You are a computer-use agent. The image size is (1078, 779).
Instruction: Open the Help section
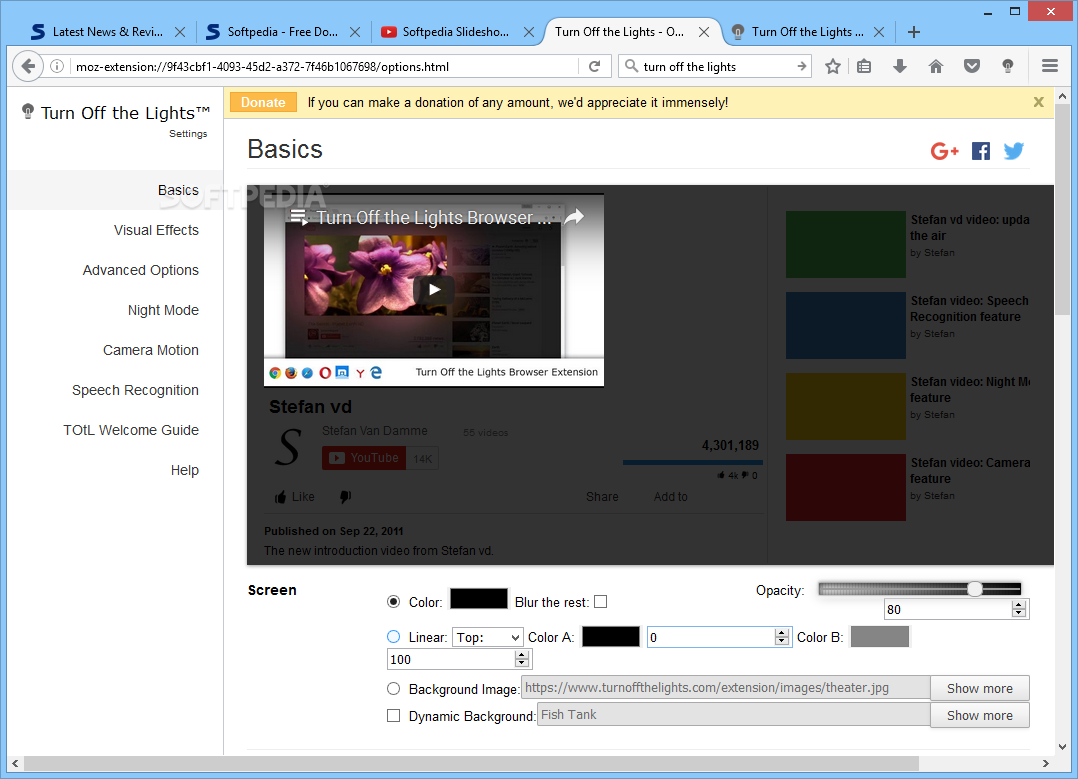click(x=184, y=470)
